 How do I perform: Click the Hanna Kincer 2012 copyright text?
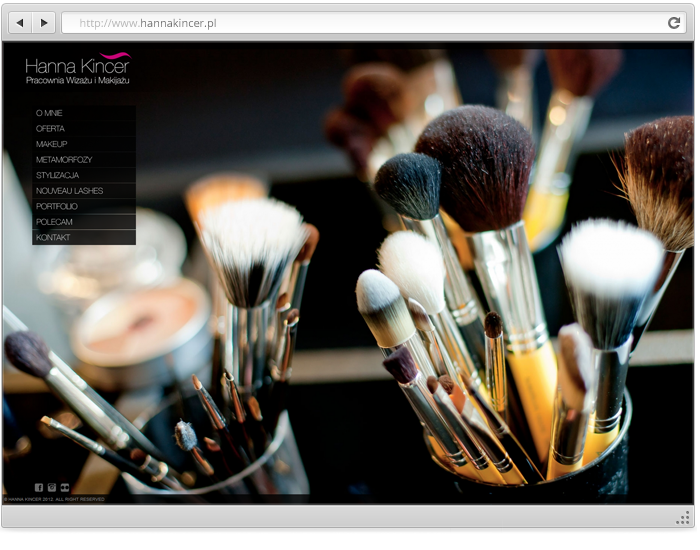[x=54, y=499]
